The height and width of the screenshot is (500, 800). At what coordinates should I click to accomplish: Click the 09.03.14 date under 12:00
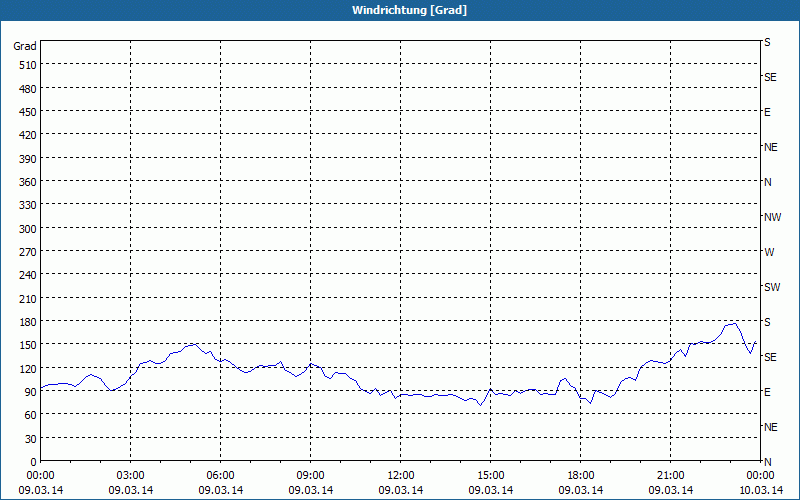[401, 490]
